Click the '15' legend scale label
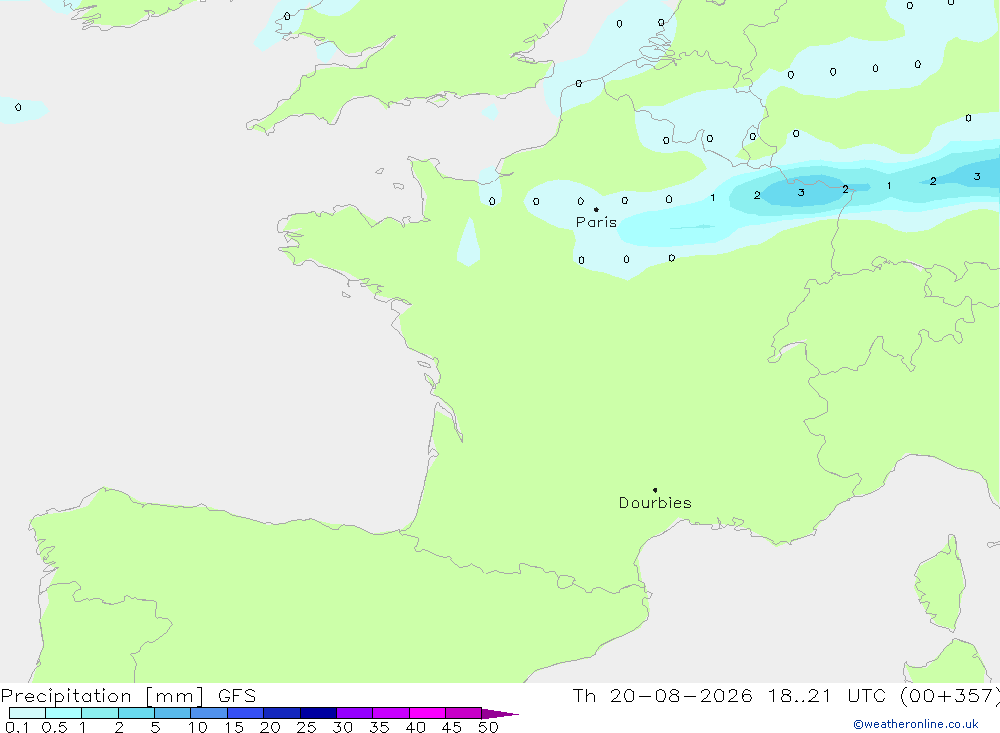 234,727
